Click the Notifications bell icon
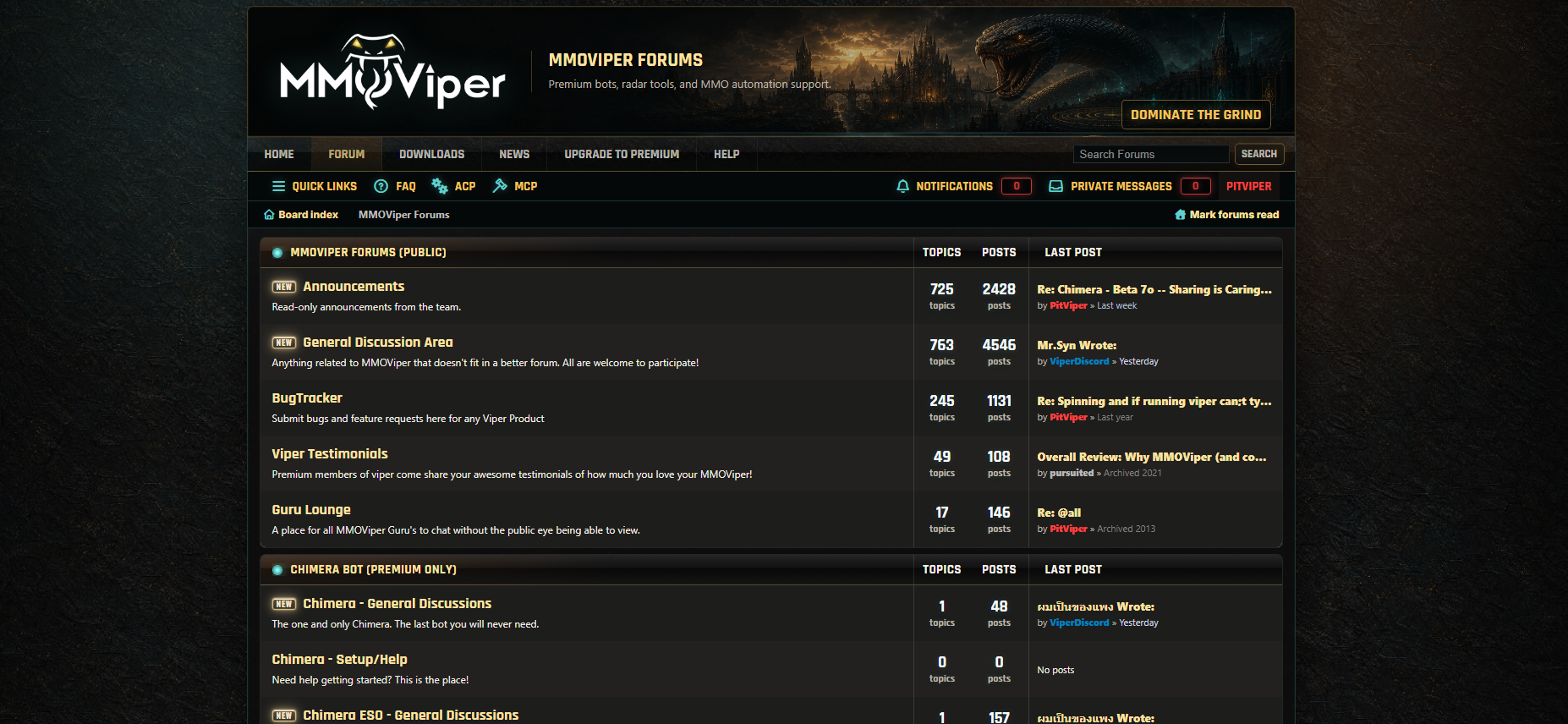The image size is (1568, 724). [902, 186]
